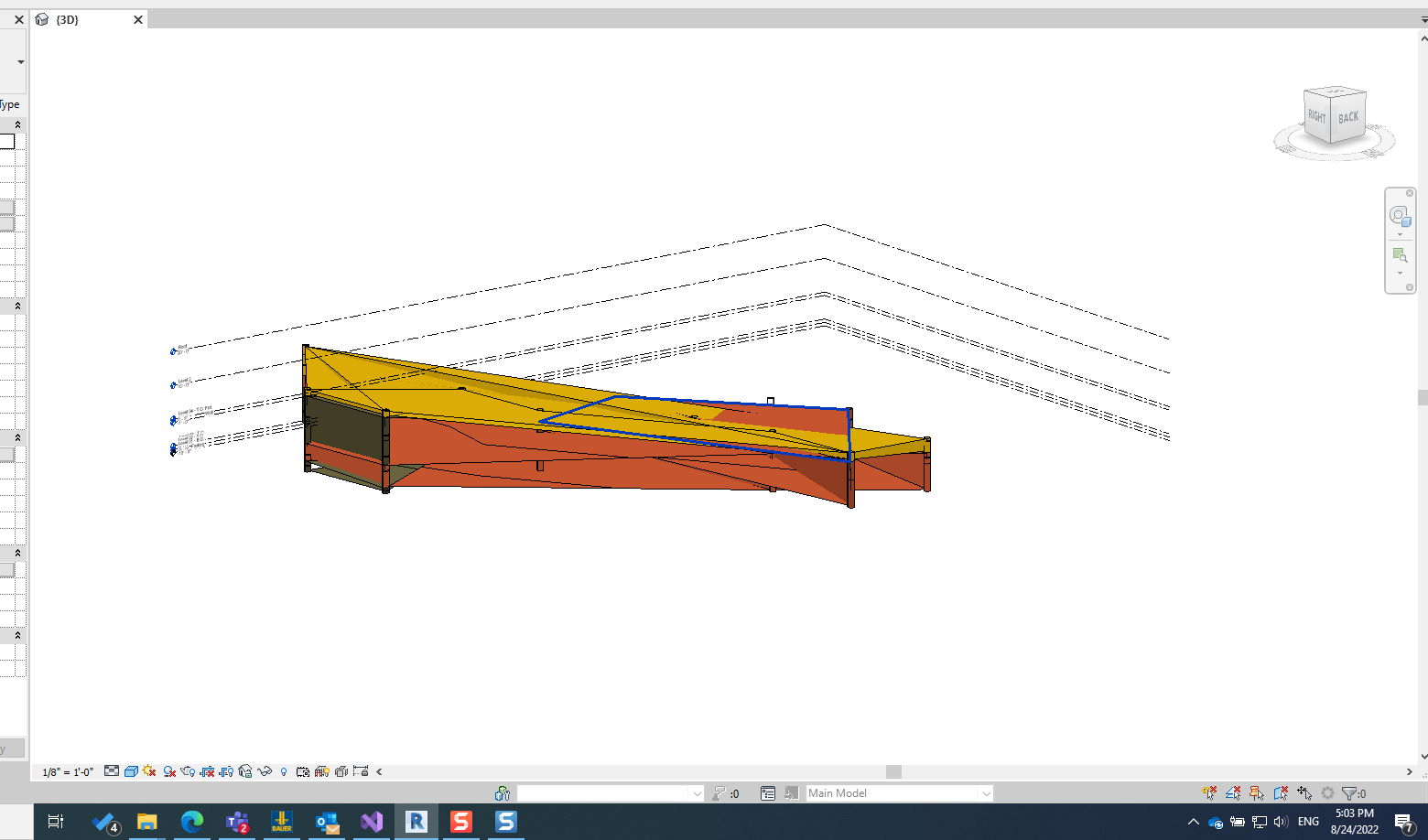1428x840 pixels.
Task: Click the Unlocked 3D View house icon
Action: (245, 771)
